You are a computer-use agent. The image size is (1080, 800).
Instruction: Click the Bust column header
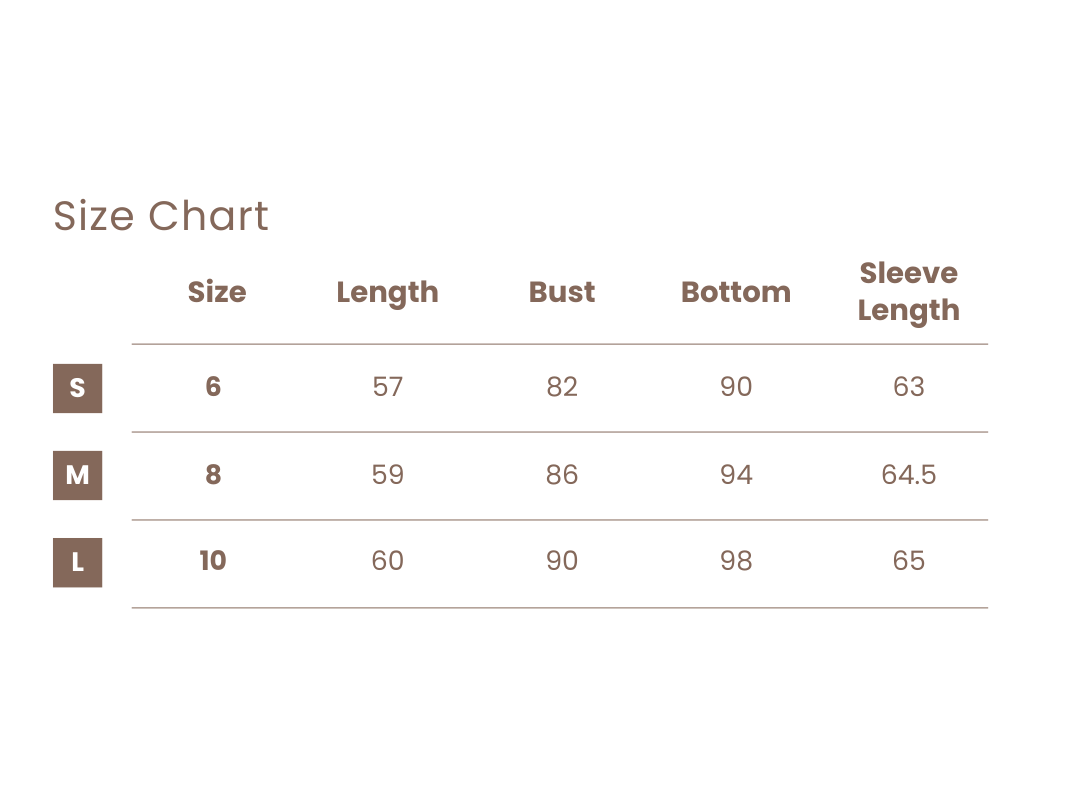(x=561, y=292)
